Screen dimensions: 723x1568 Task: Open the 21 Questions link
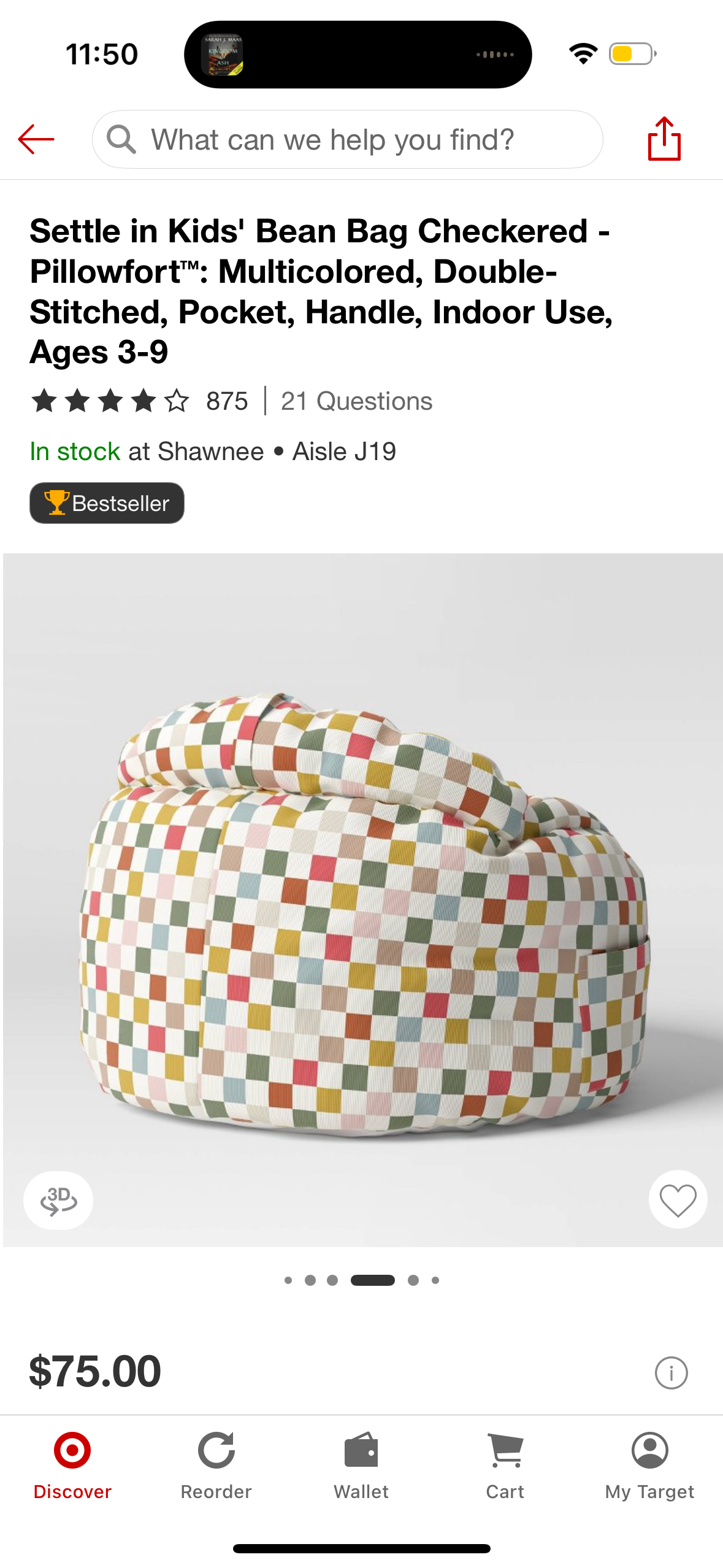coord(356,401)
